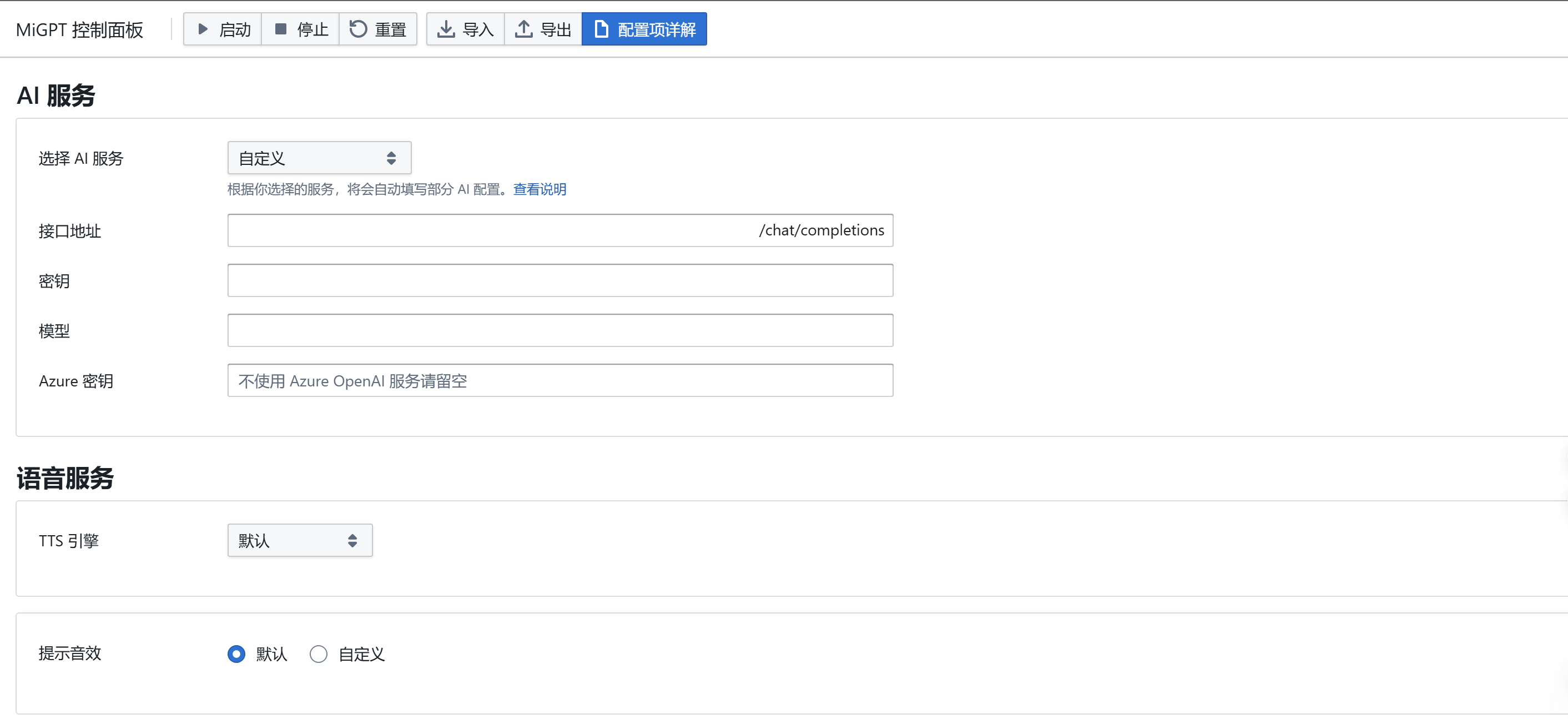Click the reset circular-arrow icon on 重置
Image resolution: width=1568 pixels, height=719 pixels.
click(358, 29)
